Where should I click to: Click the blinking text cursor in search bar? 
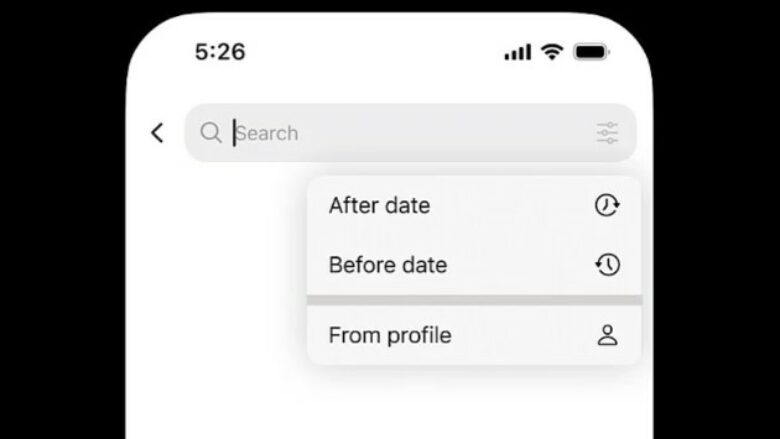[235, 133]
